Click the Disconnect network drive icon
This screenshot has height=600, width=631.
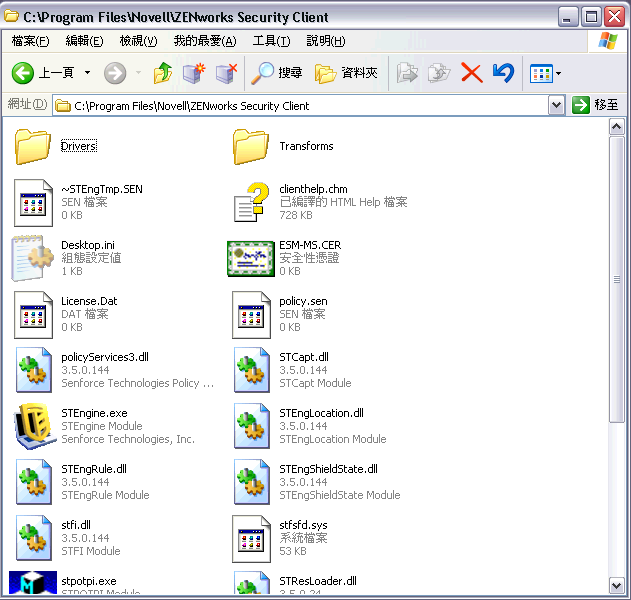click(226, 73)
